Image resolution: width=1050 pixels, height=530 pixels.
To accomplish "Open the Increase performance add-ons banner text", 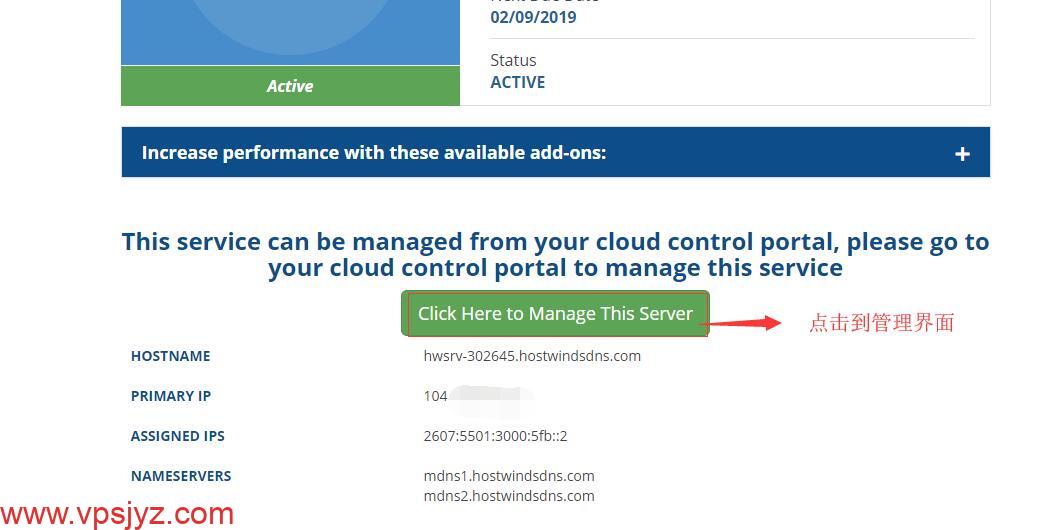I will tap(374, 153).
